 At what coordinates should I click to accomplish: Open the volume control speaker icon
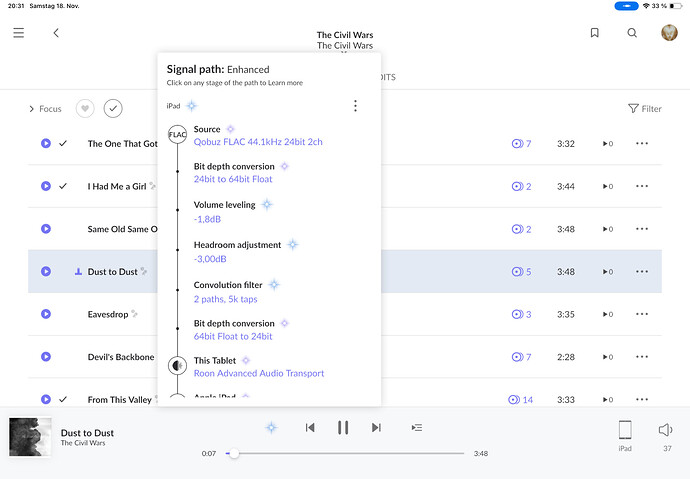click(x=666, y=430)
